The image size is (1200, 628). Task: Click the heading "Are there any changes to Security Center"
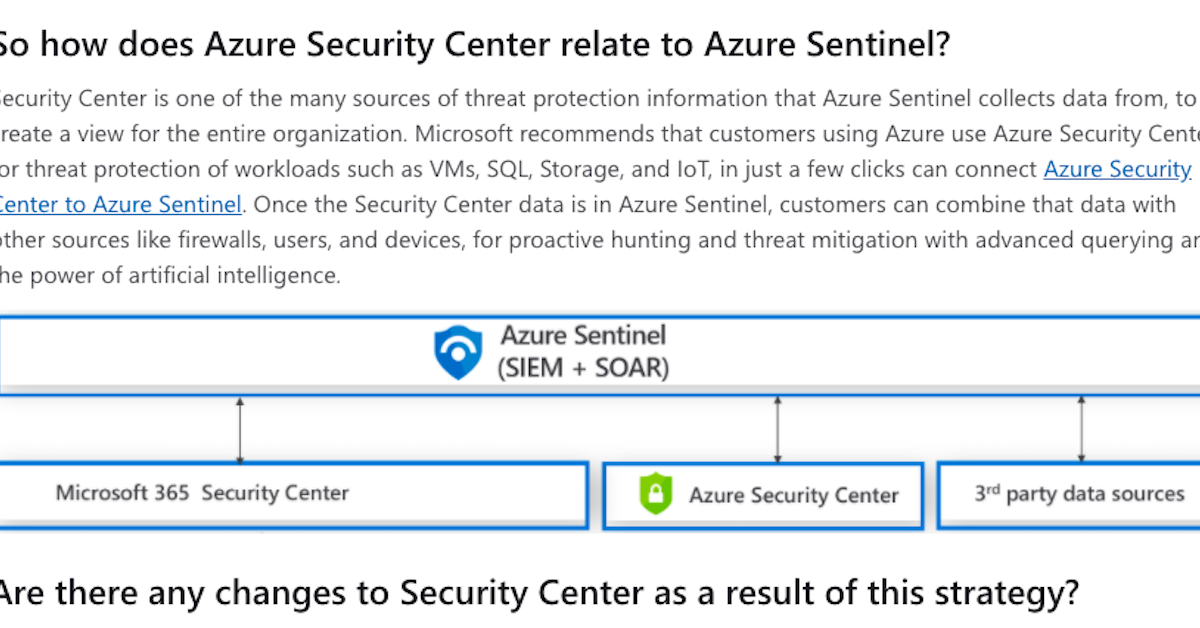pyautogui.click(x=538, y=593)
